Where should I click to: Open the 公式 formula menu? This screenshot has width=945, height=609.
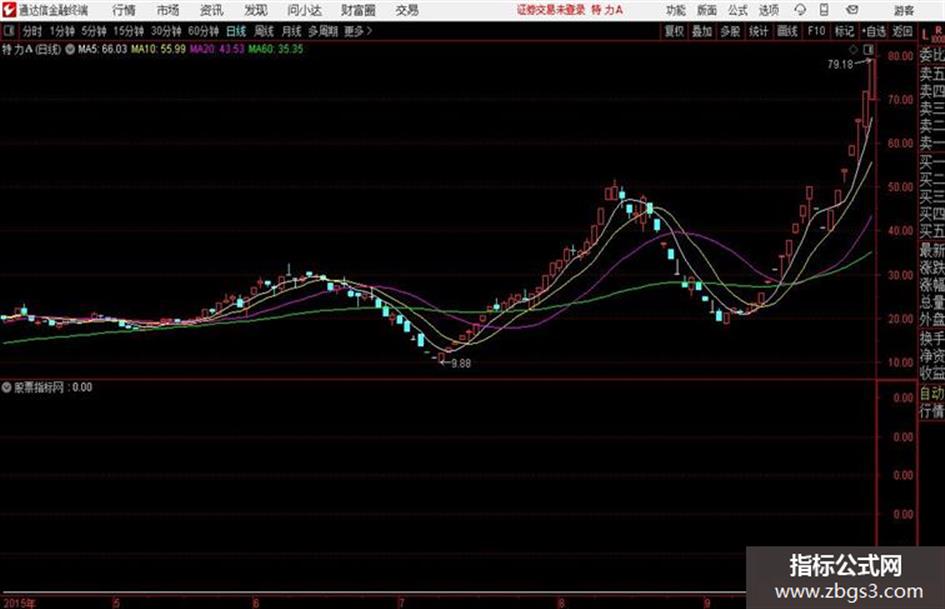coord(738,10)
